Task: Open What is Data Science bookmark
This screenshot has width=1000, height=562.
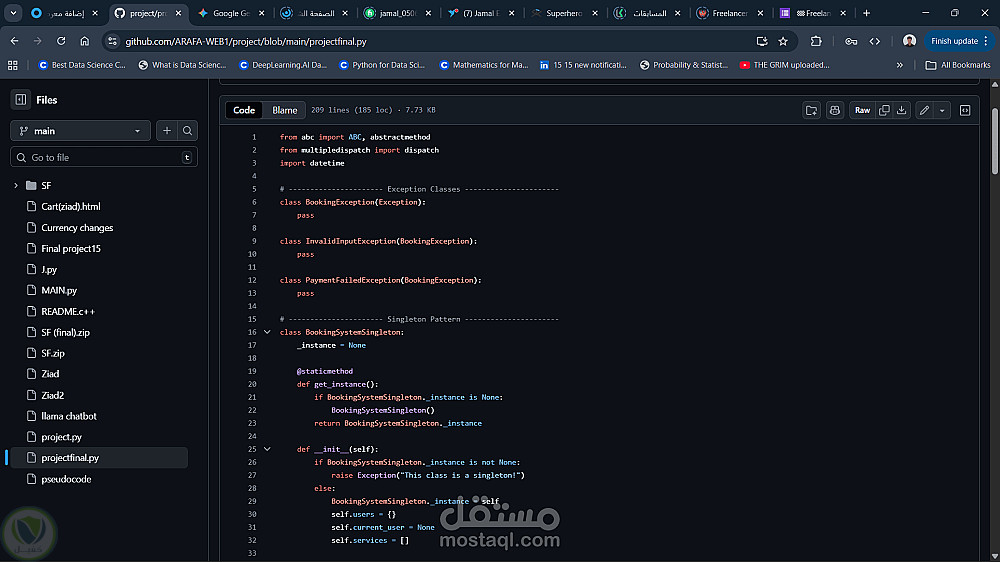Action: point(182,65)
